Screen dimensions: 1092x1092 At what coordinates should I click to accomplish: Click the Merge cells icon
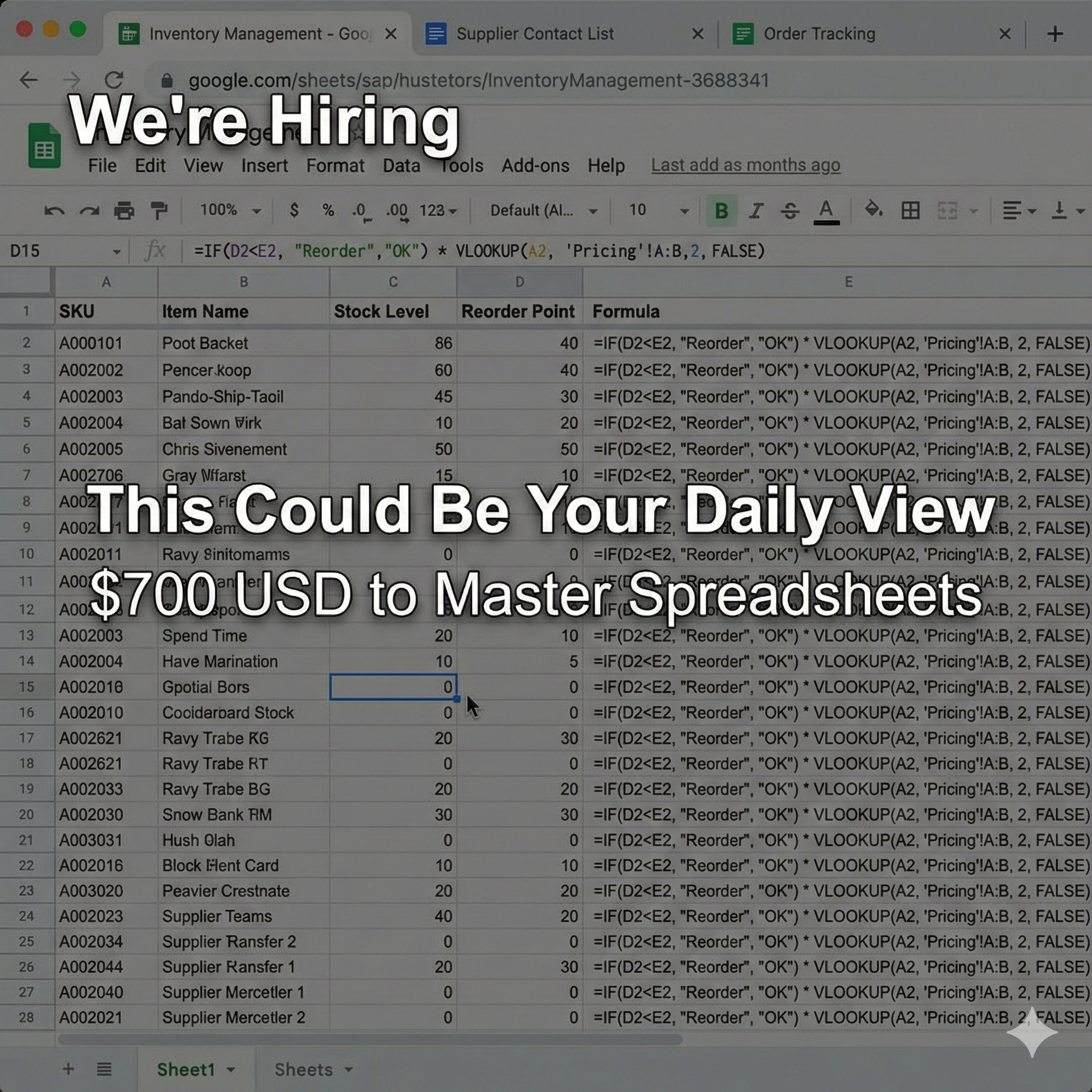pyautogui.click(x=948, y=211)
